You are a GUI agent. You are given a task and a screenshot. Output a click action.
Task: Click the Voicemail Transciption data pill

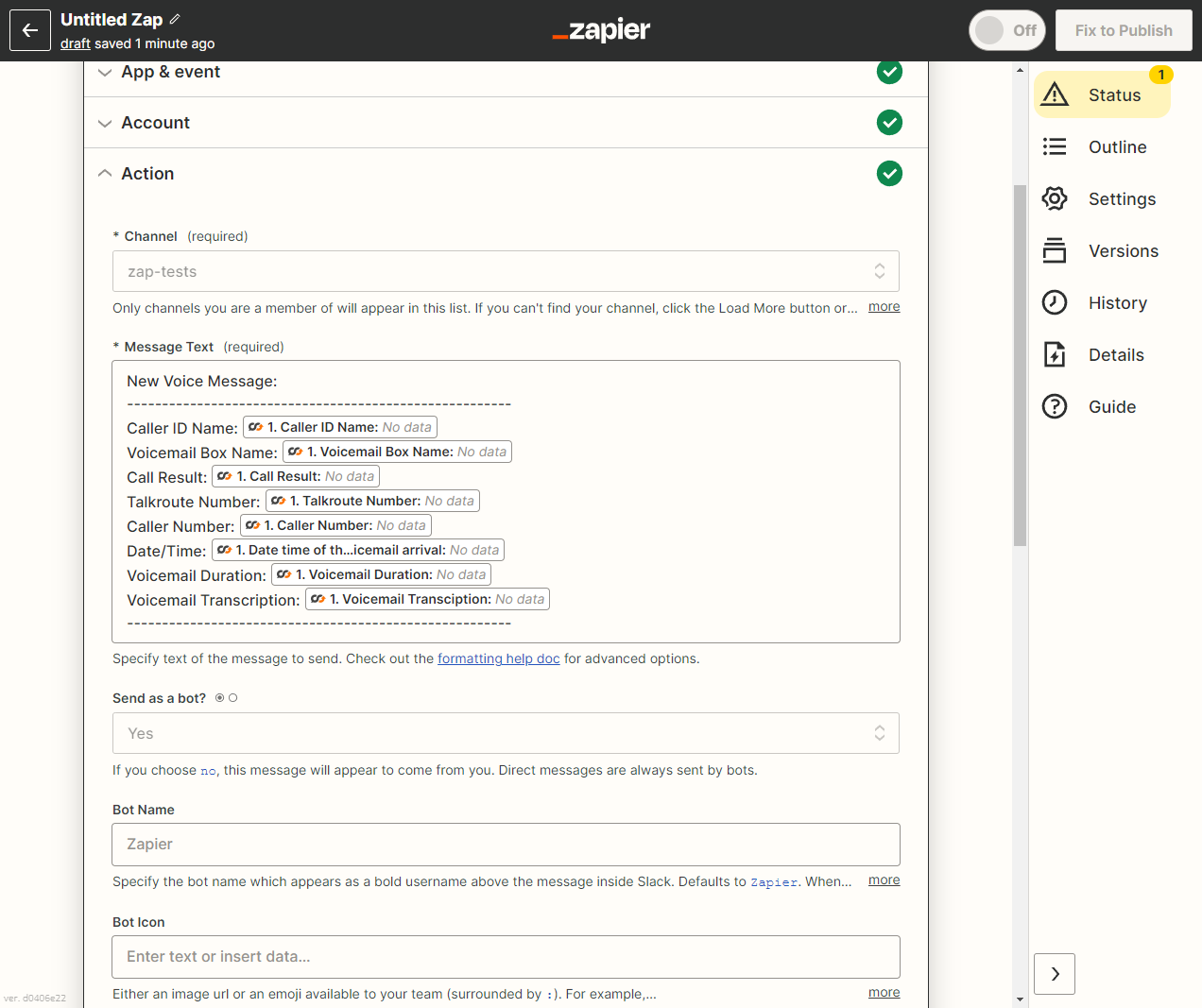(x=428, y=599)
